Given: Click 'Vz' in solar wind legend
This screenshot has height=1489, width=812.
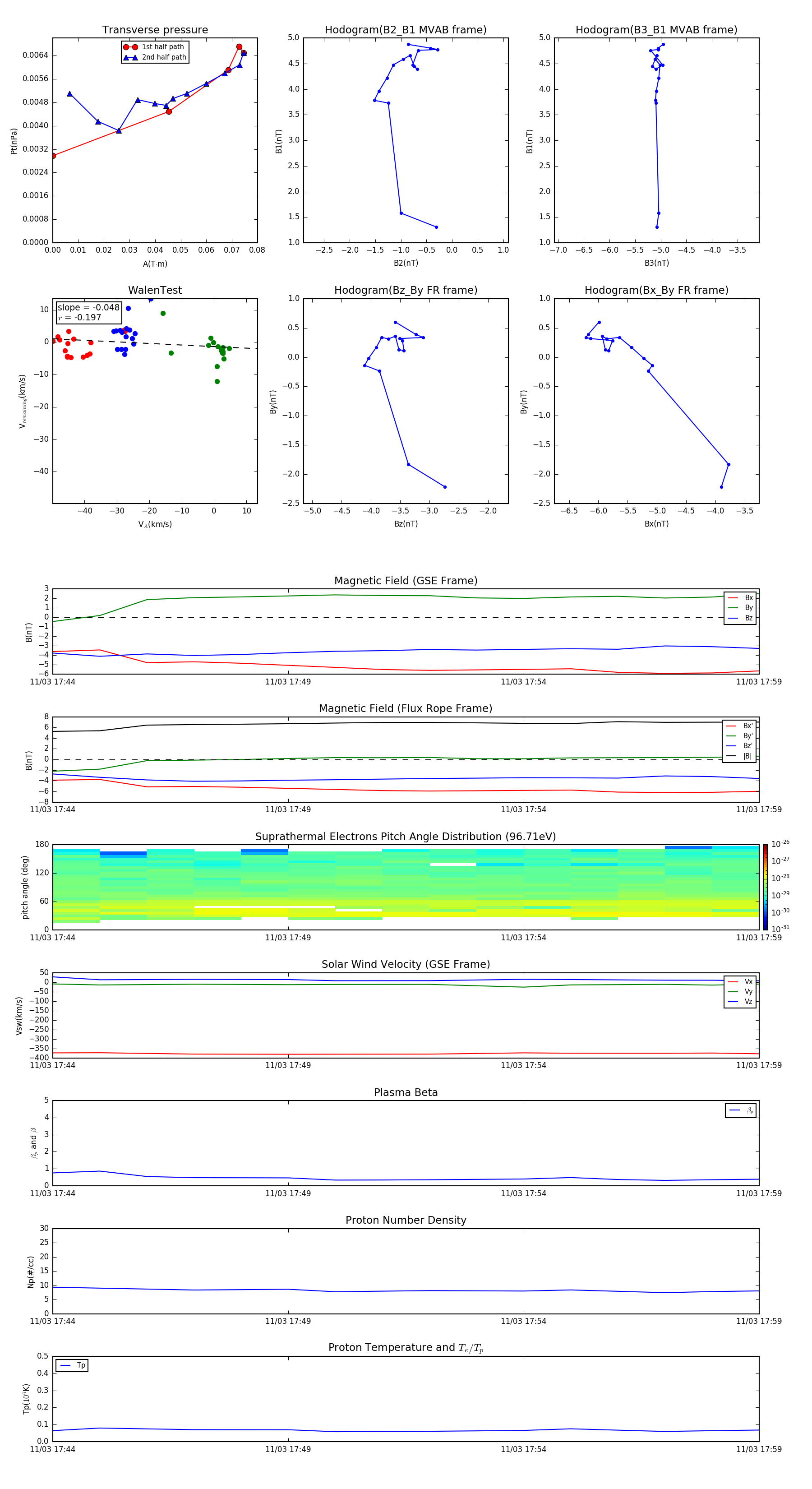Looking at the screenshot, I should coord(748,1002).
